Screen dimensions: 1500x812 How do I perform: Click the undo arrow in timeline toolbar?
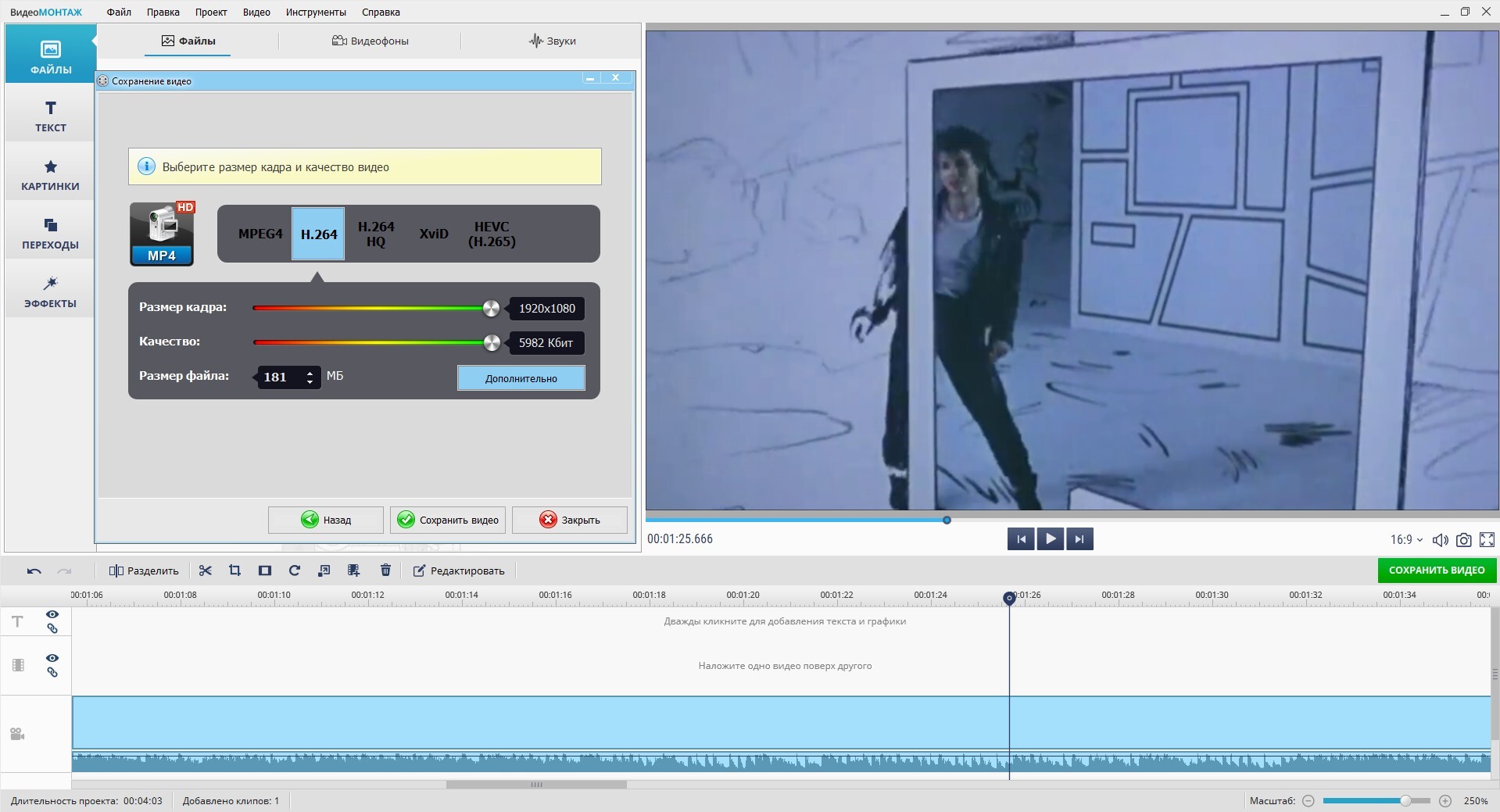pos(34,571)
